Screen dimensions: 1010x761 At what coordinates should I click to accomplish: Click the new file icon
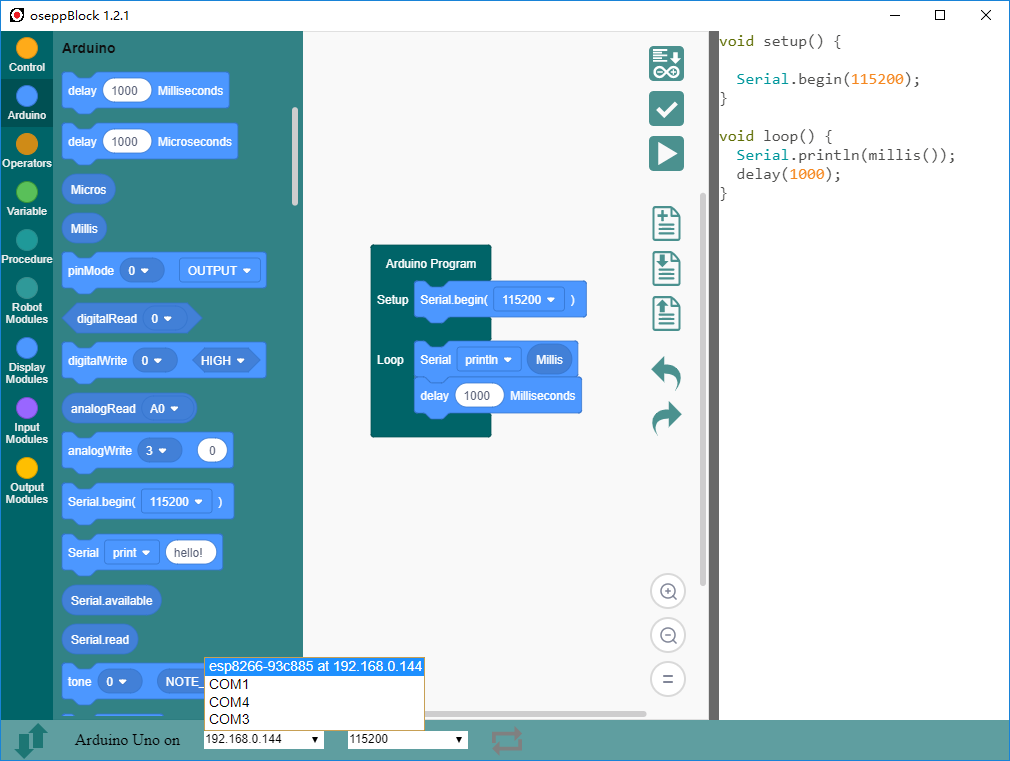[666, 223]
